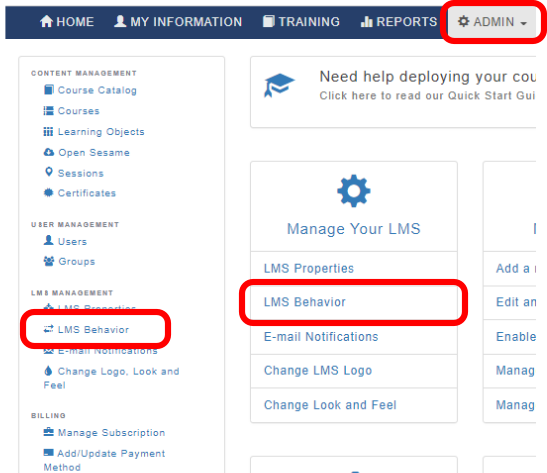Open the Quick Start Guide banner link
The width and height of the screenshot is (547, 473).
pyautogui.click(x=427, y=95)
